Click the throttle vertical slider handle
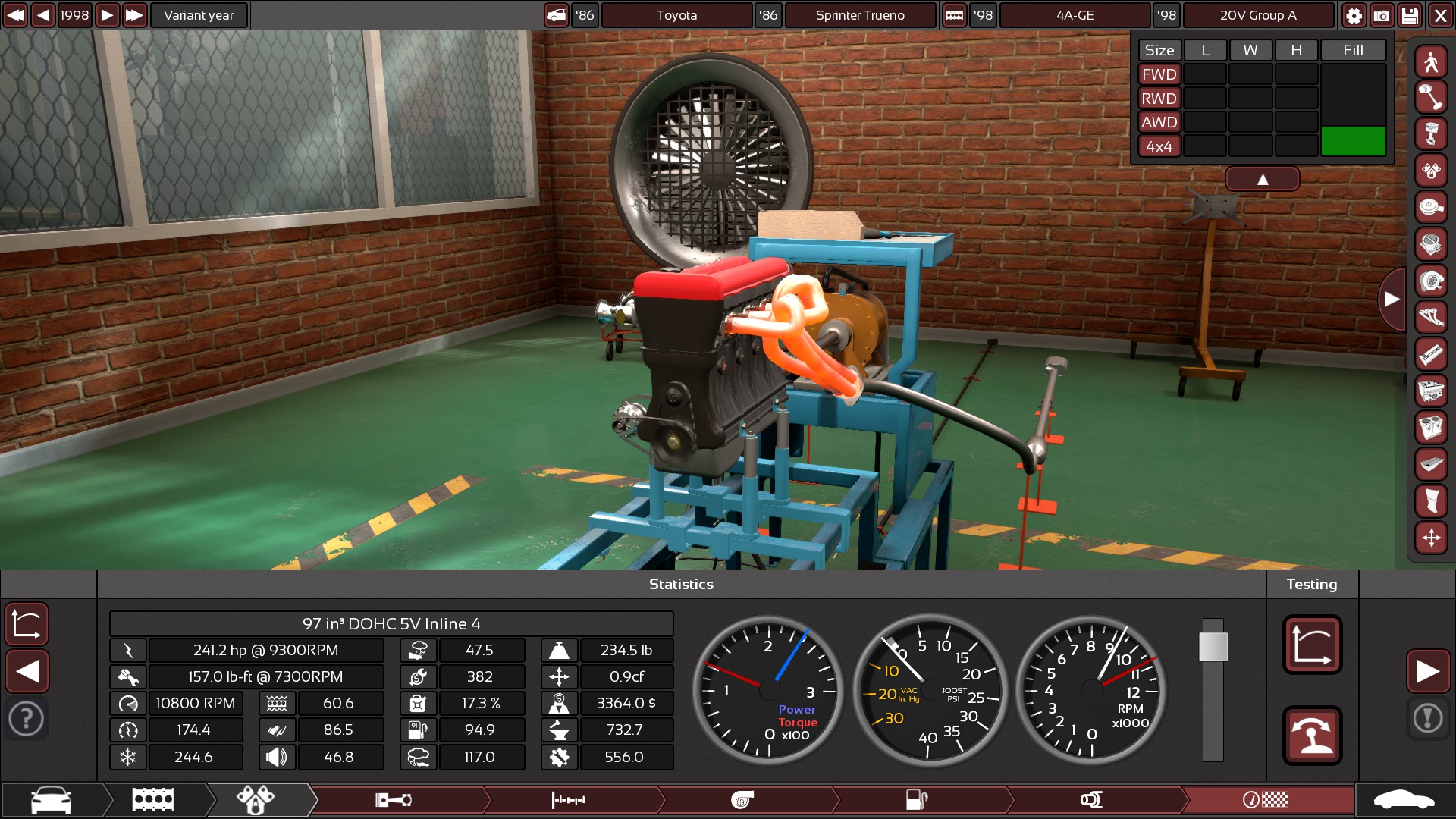 (x=1213, y=647)
